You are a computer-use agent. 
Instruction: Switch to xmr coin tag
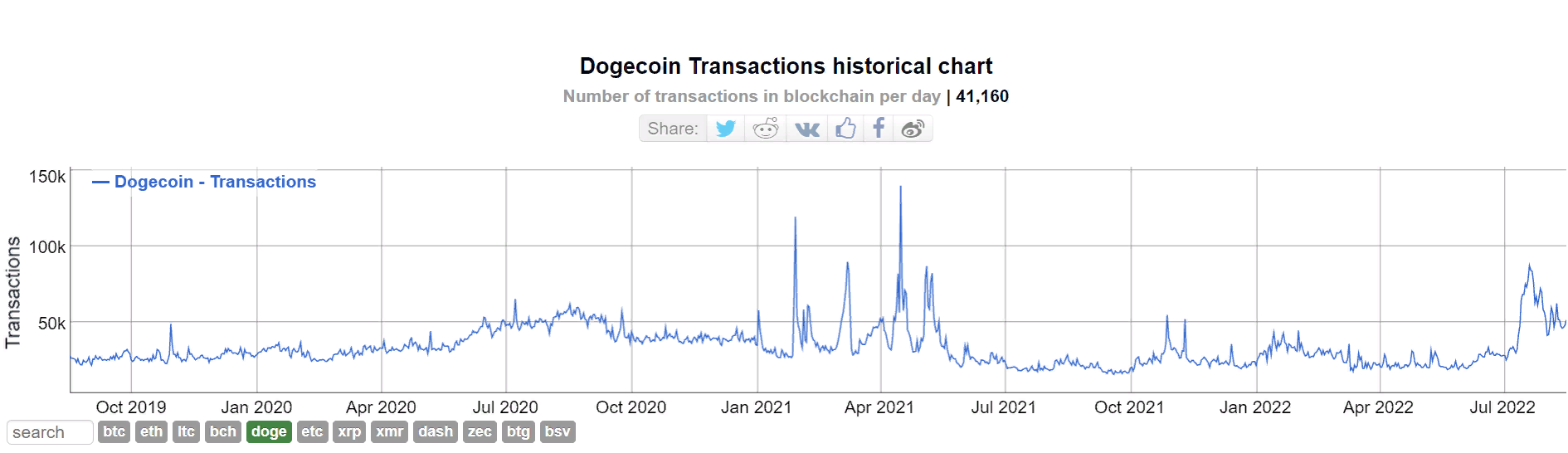coord(389,431)
